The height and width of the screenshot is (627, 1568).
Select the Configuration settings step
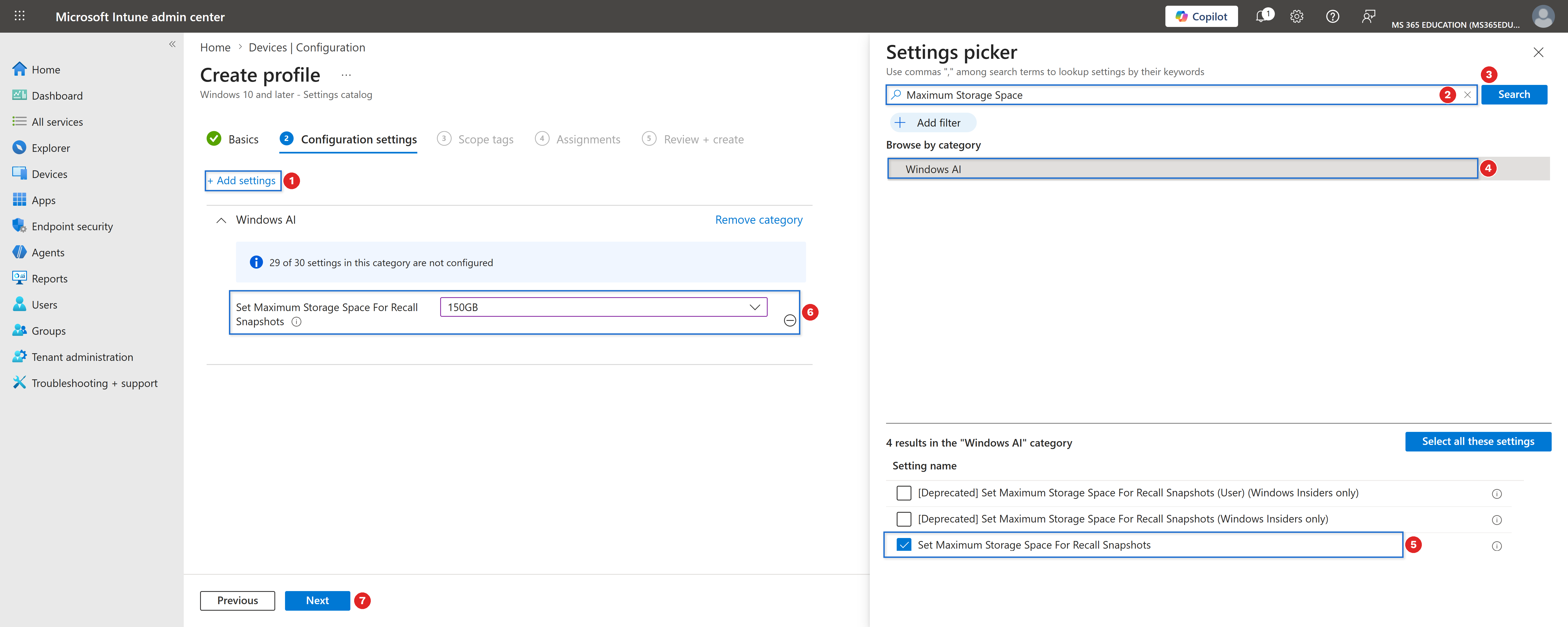click(348, 139)
